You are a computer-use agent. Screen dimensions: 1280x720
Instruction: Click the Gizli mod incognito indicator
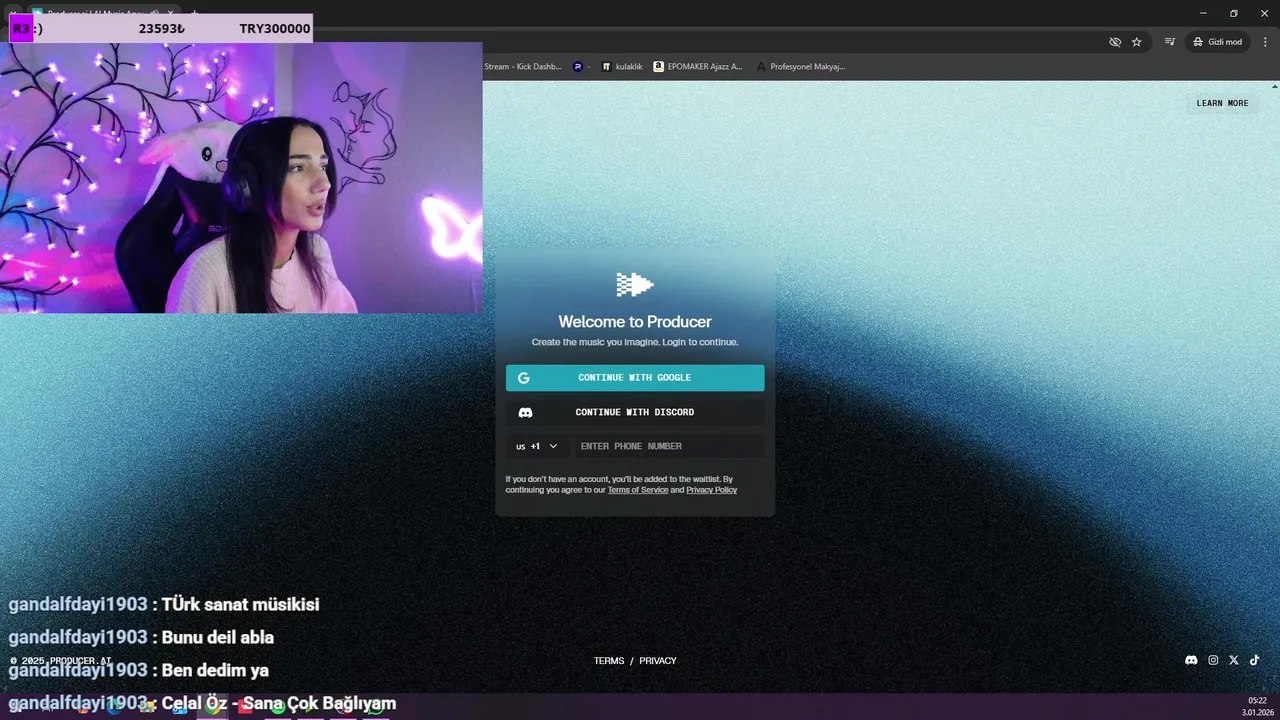coord(1216,42)
